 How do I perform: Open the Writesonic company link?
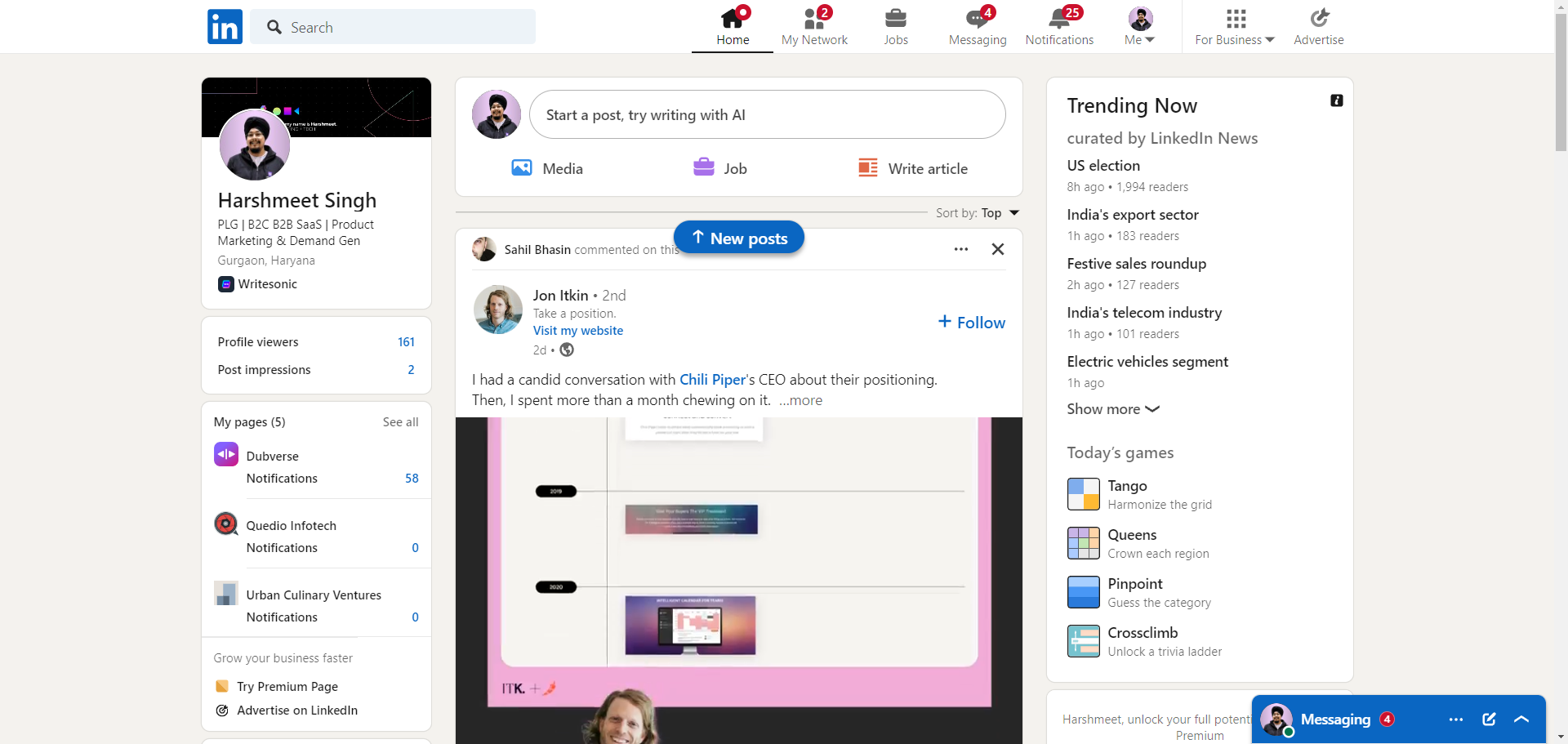tap(258, 284)
